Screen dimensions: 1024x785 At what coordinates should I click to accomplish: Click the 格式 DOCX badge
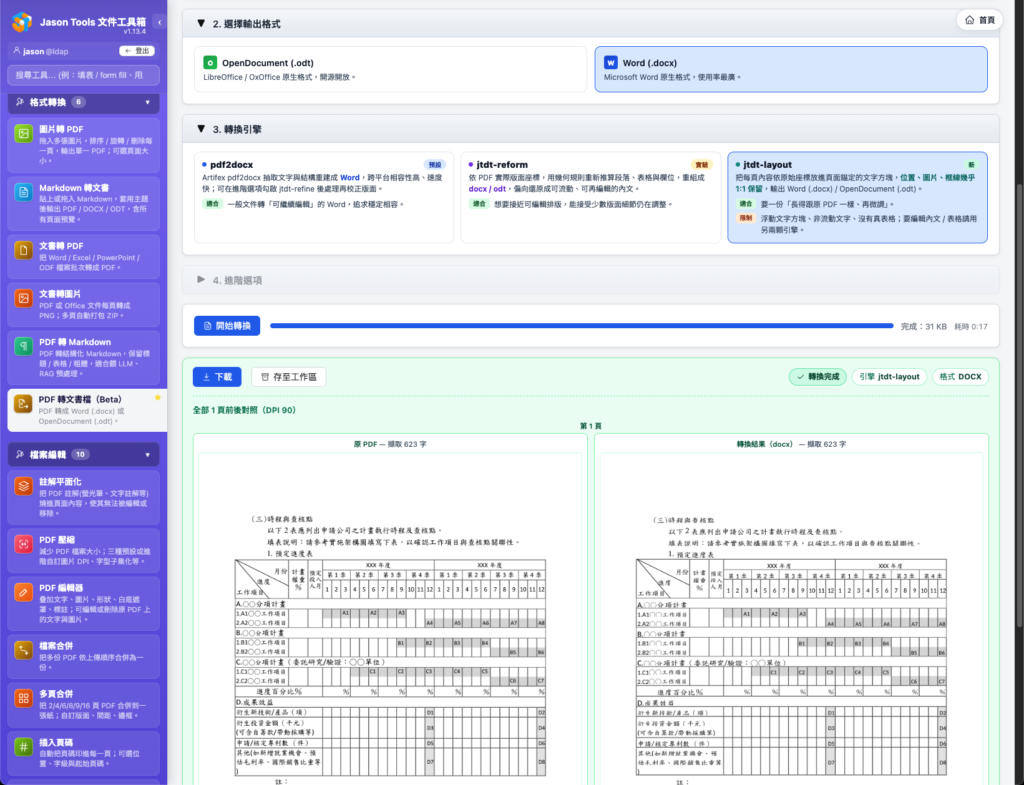(960, 377)
